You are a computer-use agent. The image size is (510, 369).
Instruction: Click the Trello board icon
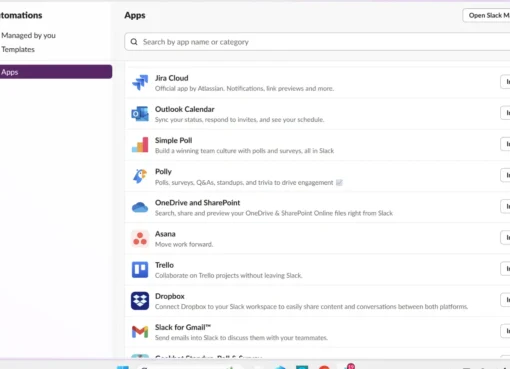[x=140, y=269]
